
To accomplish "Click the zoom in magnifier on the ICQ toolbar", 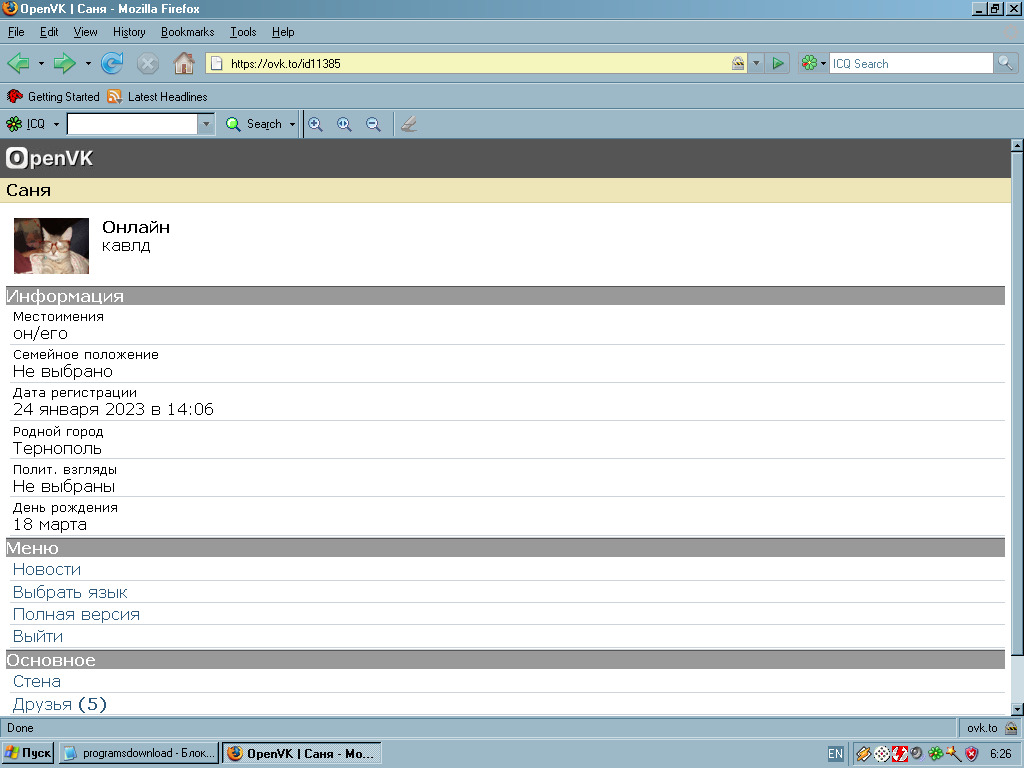I will click(315, 124).
